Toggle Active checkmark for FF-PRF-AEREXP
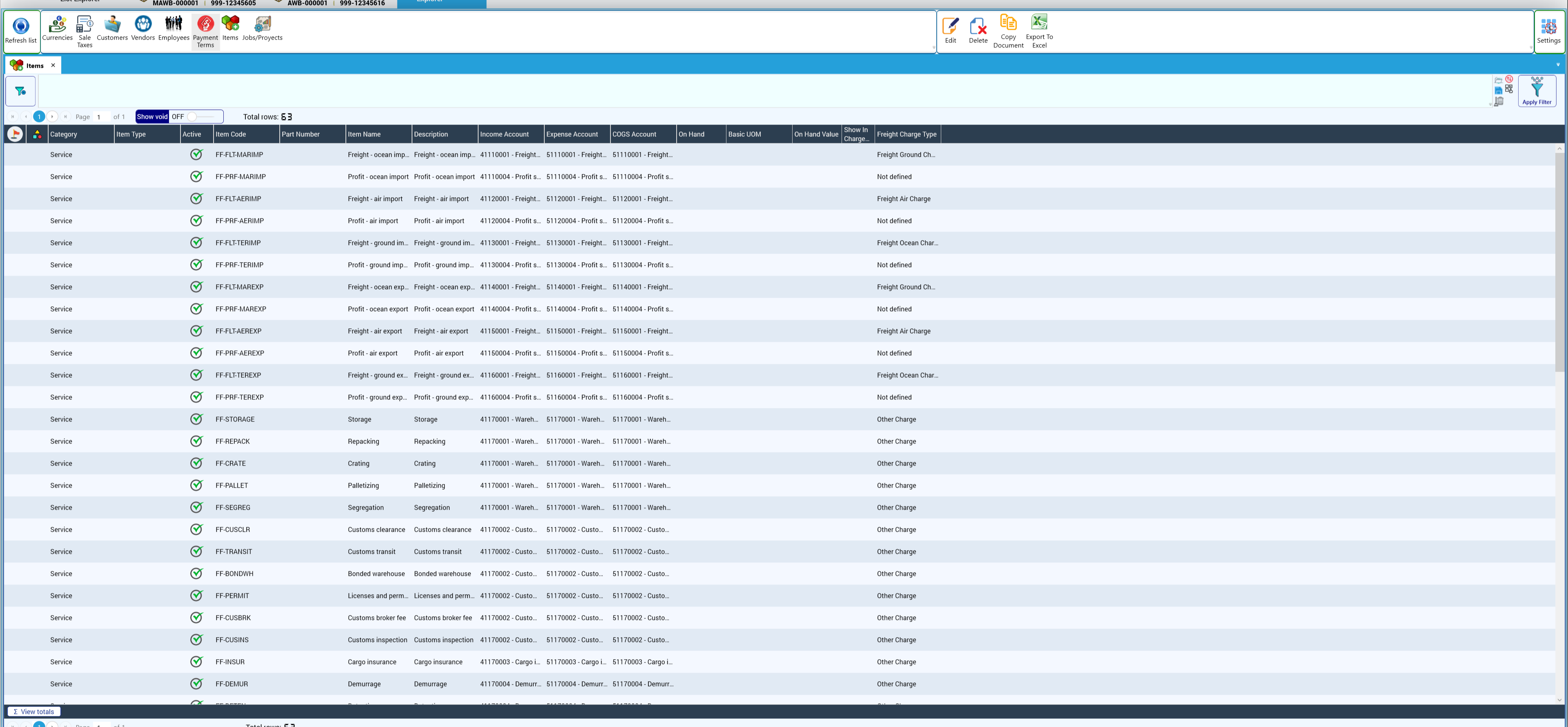Screen dimensions: 1568x727 pos(196,353)
